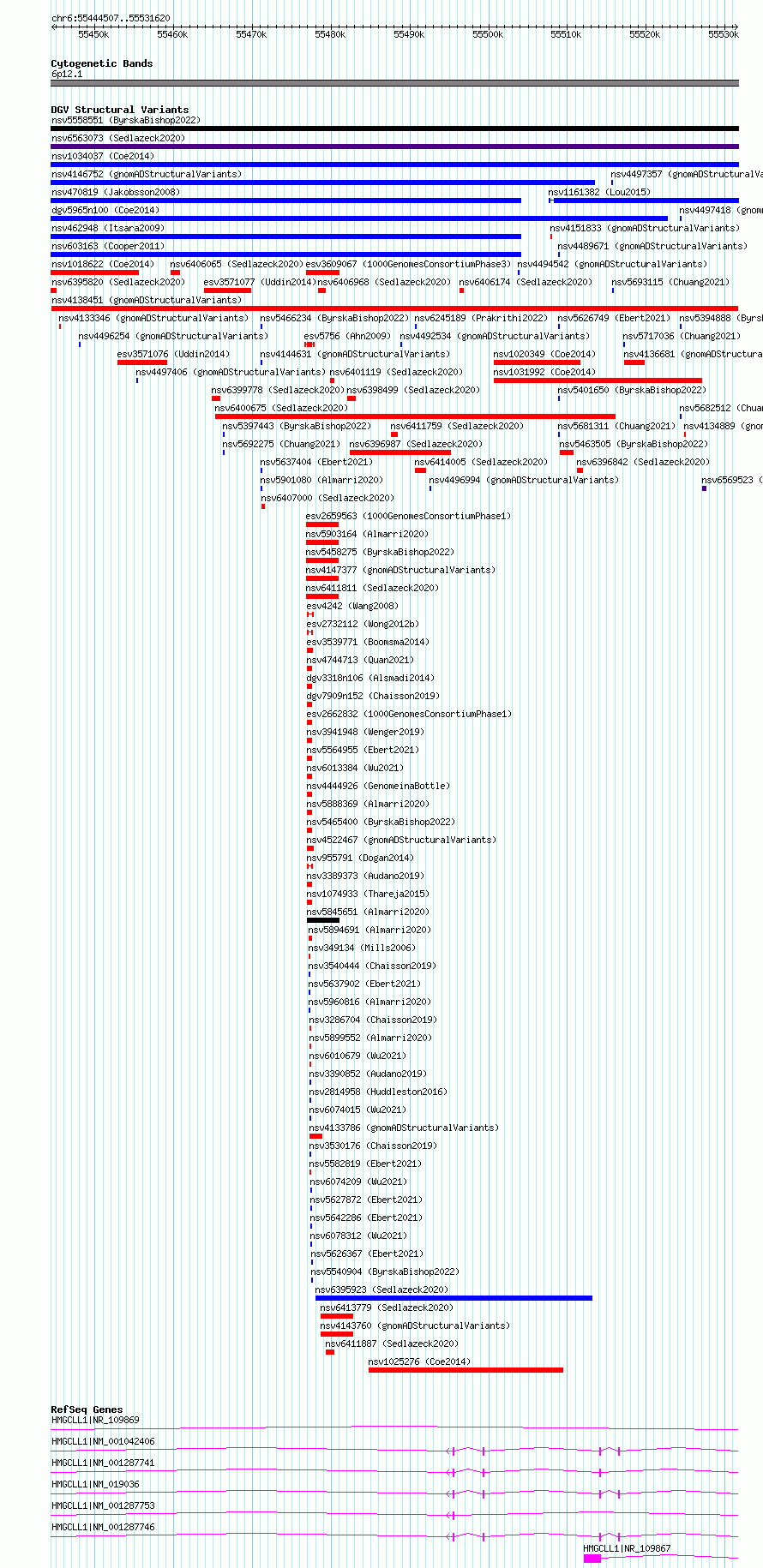Select nsv1025276 (Coe2014) variant

419,1362
